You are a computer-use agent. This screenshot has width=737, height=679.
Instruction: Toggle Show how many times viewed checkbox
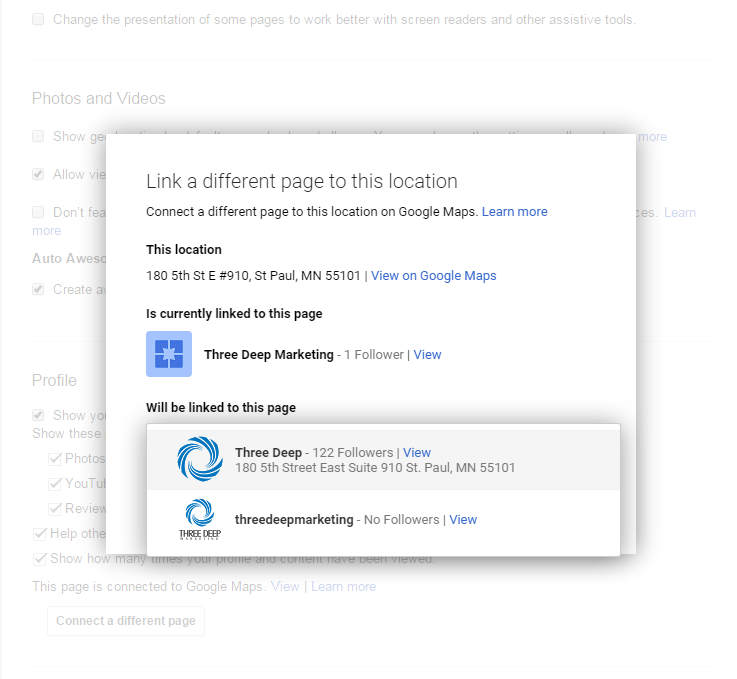click(x=39, y=559)
